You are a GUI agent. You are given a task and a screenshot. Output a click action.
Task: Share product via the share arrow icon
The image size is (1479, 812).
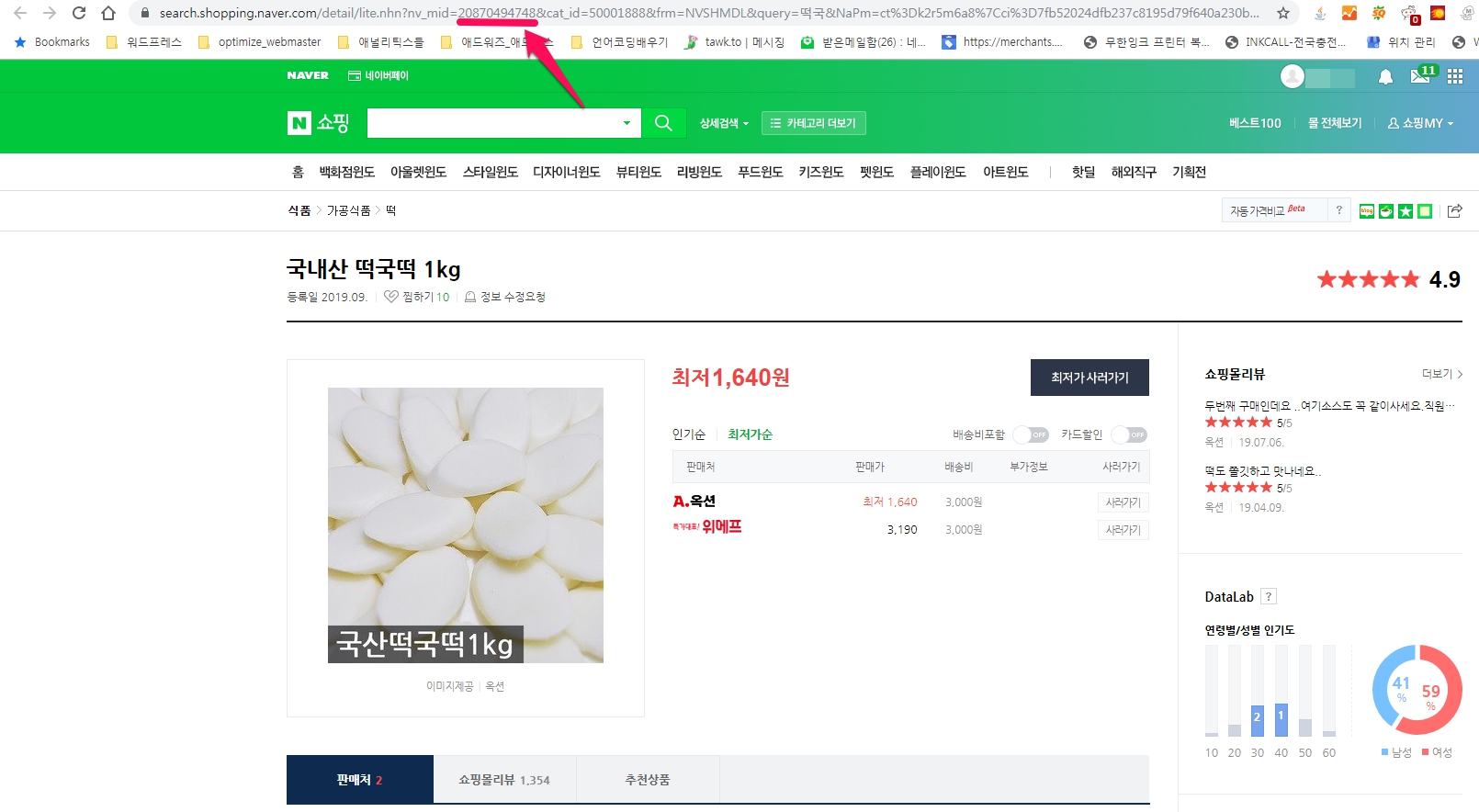(x=1454, y=211)
